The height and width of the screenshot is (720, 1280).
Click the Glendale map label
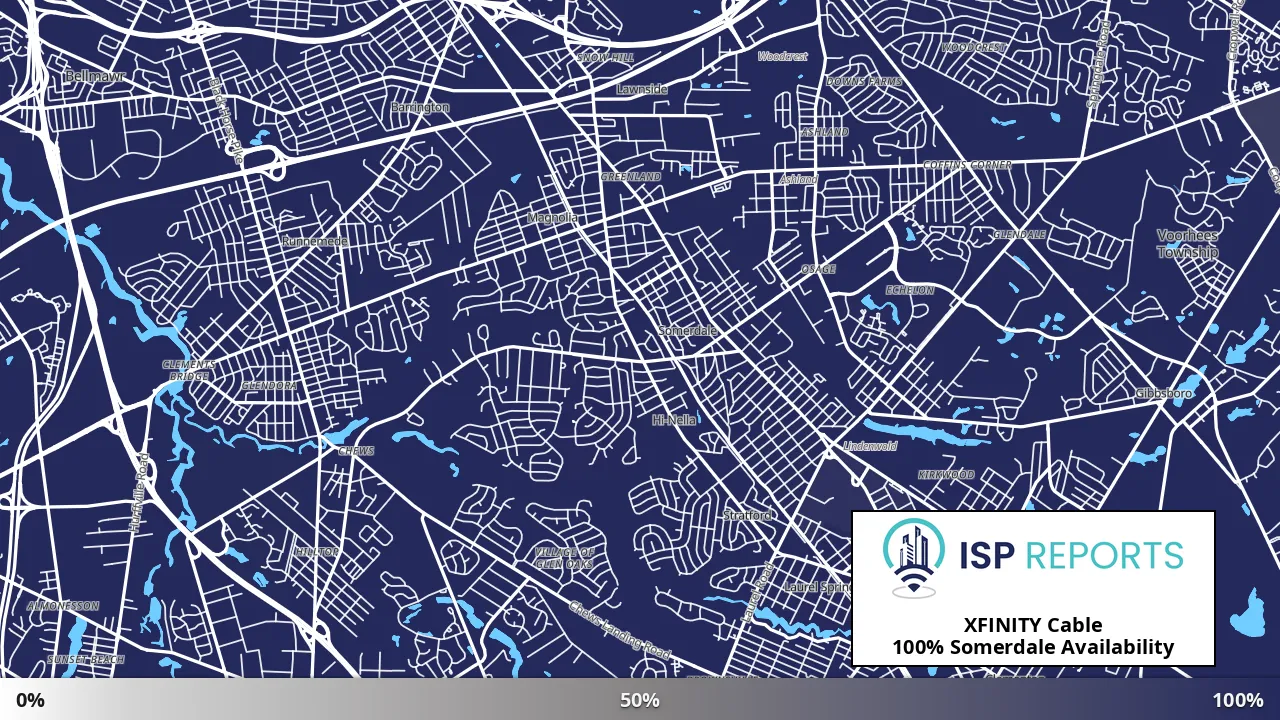click(1019, 234)
